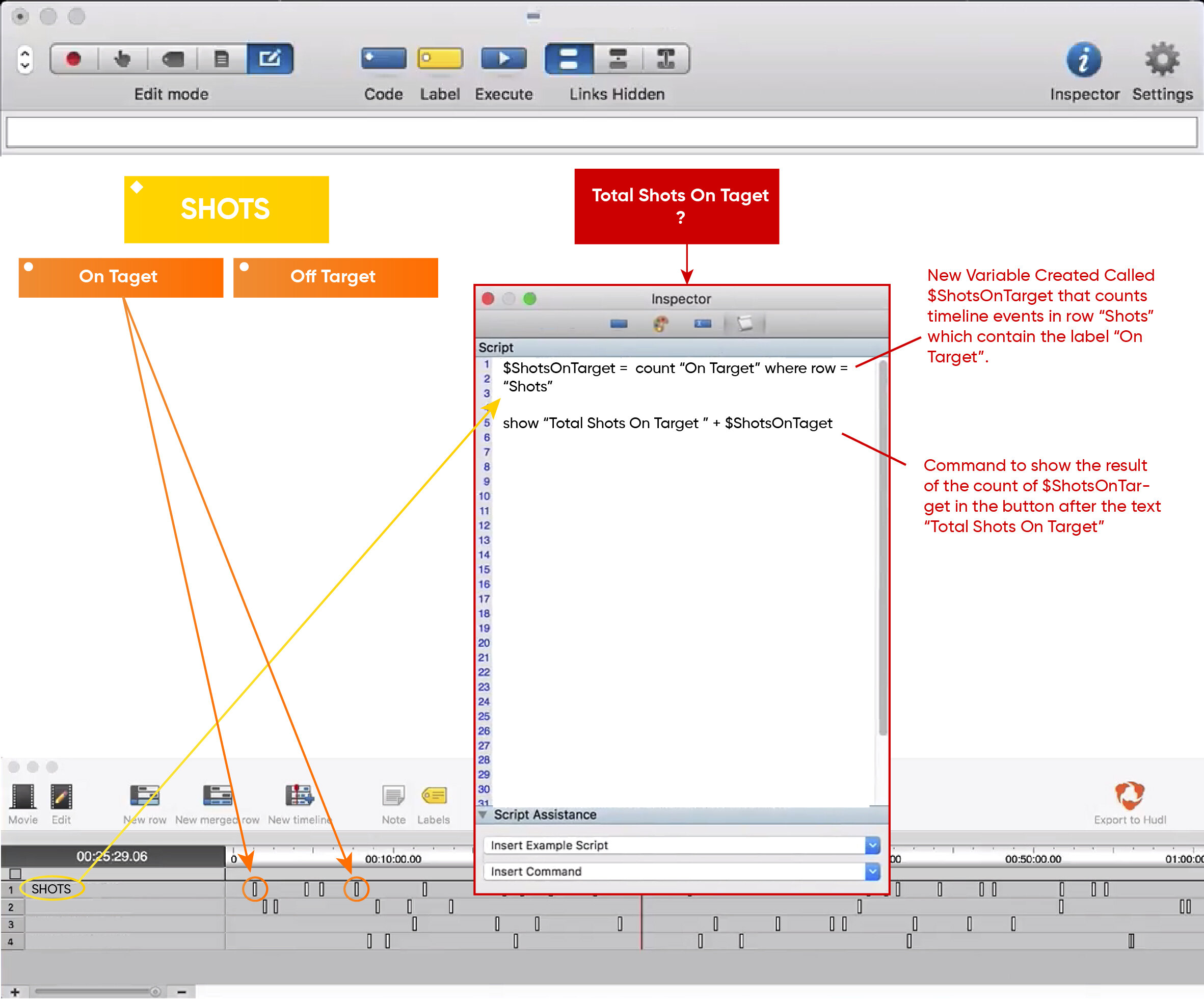Open the blue Inspector info icon
This screenshot has height=1001, width=1204.
(1083, 60)
